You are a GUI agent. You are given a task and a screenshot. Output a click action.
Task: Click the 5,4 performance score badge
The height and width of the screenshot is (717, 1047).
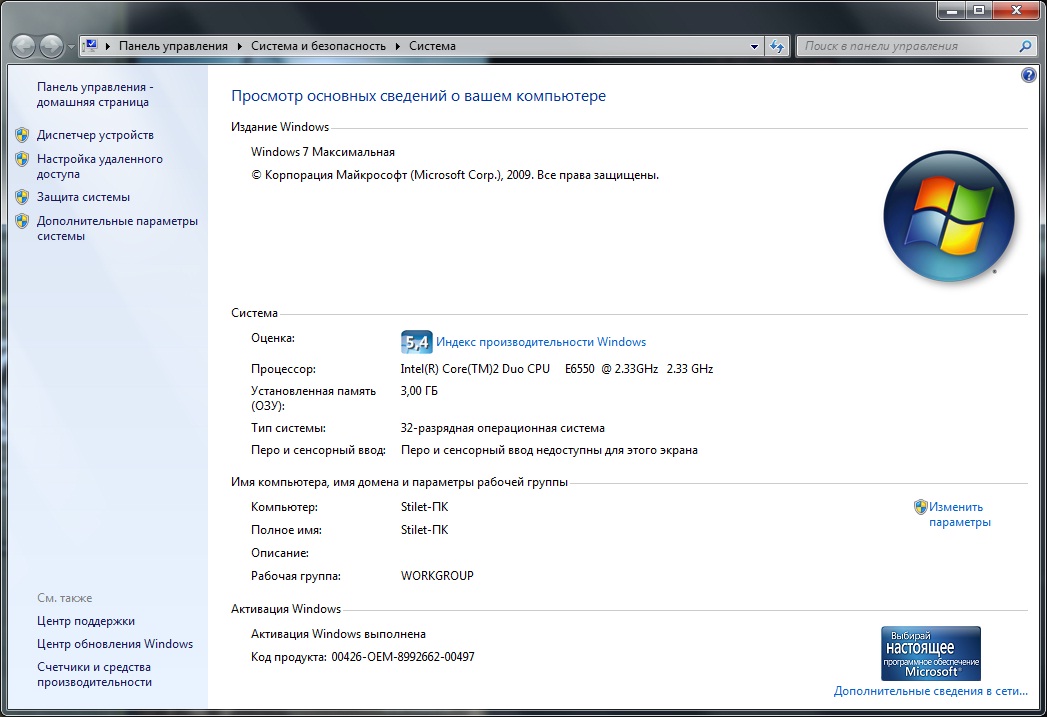click(x=416, y=342)
